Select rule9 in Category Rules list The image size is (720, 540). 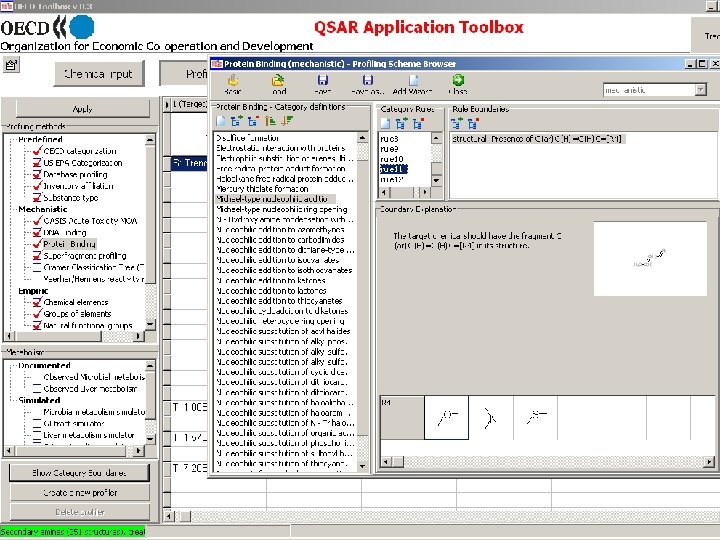coord(389,149)
